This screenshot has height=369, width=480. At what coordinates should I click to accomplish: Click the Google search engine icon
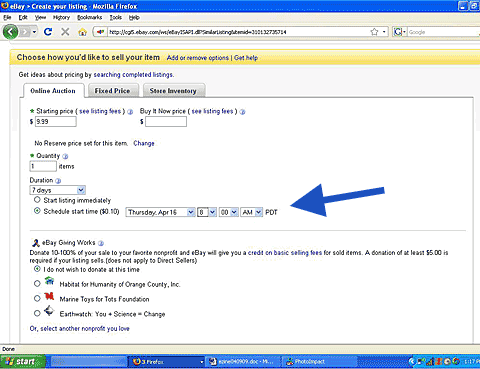click(397, 32)
